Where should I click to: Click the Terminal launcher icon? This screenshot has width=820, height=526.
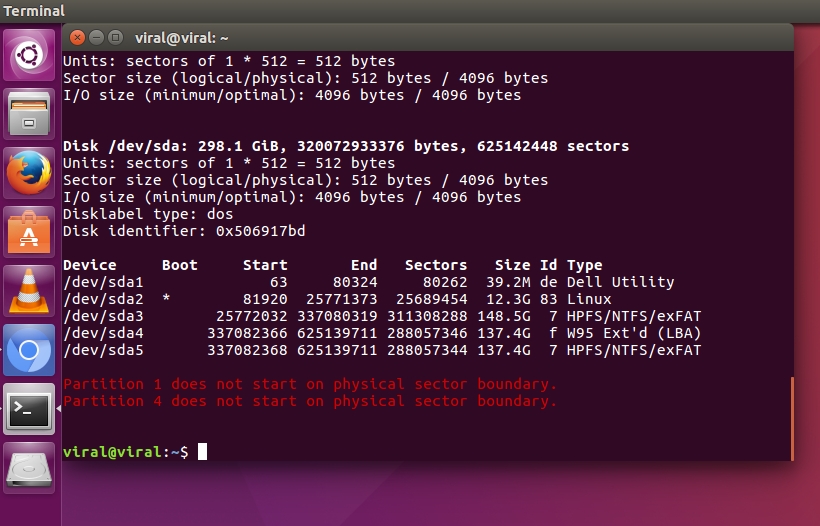pyautogui.click(x=29, y=409)
